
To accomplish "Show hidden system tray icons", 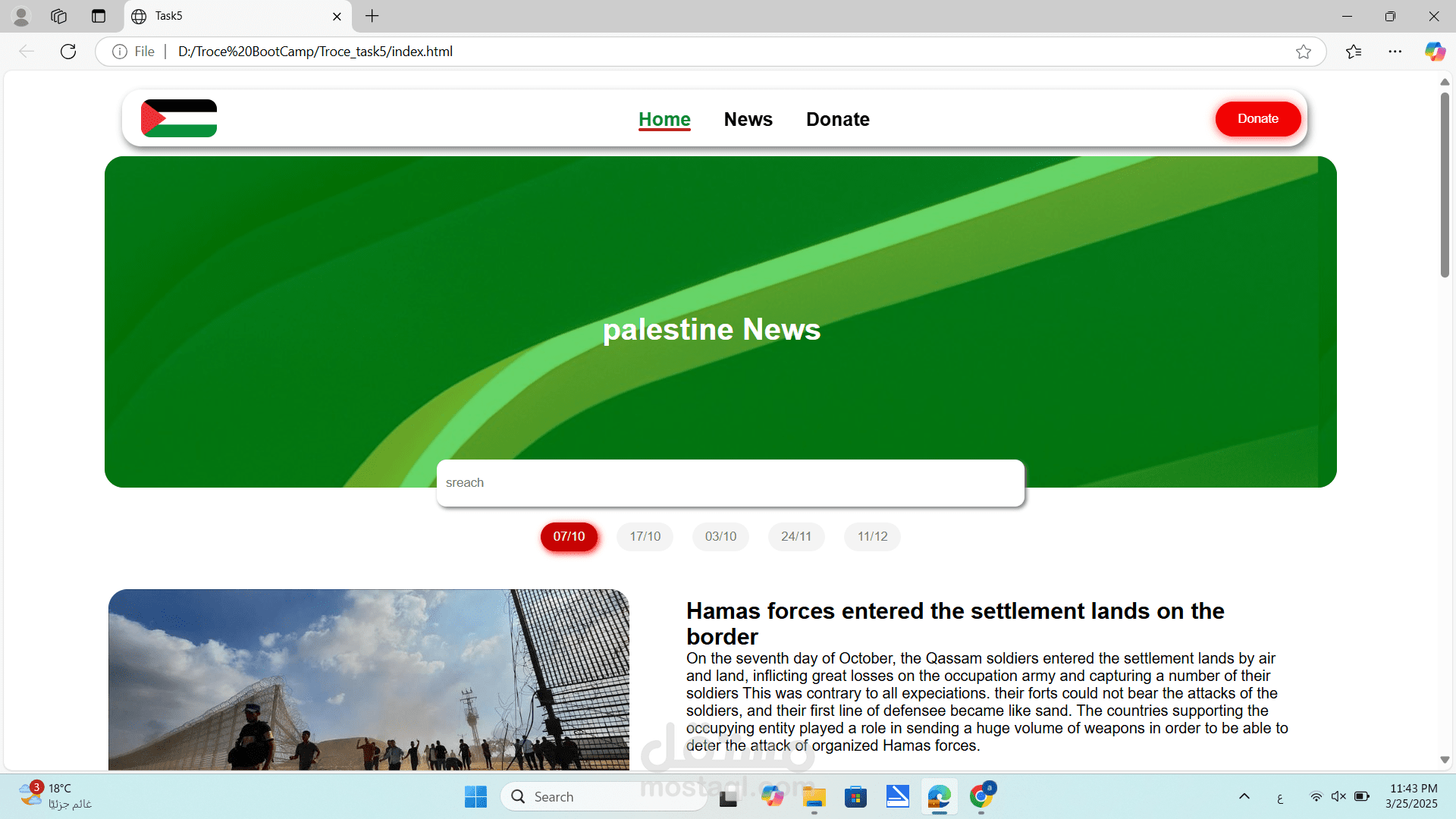I will click(x=1244, y=796).
